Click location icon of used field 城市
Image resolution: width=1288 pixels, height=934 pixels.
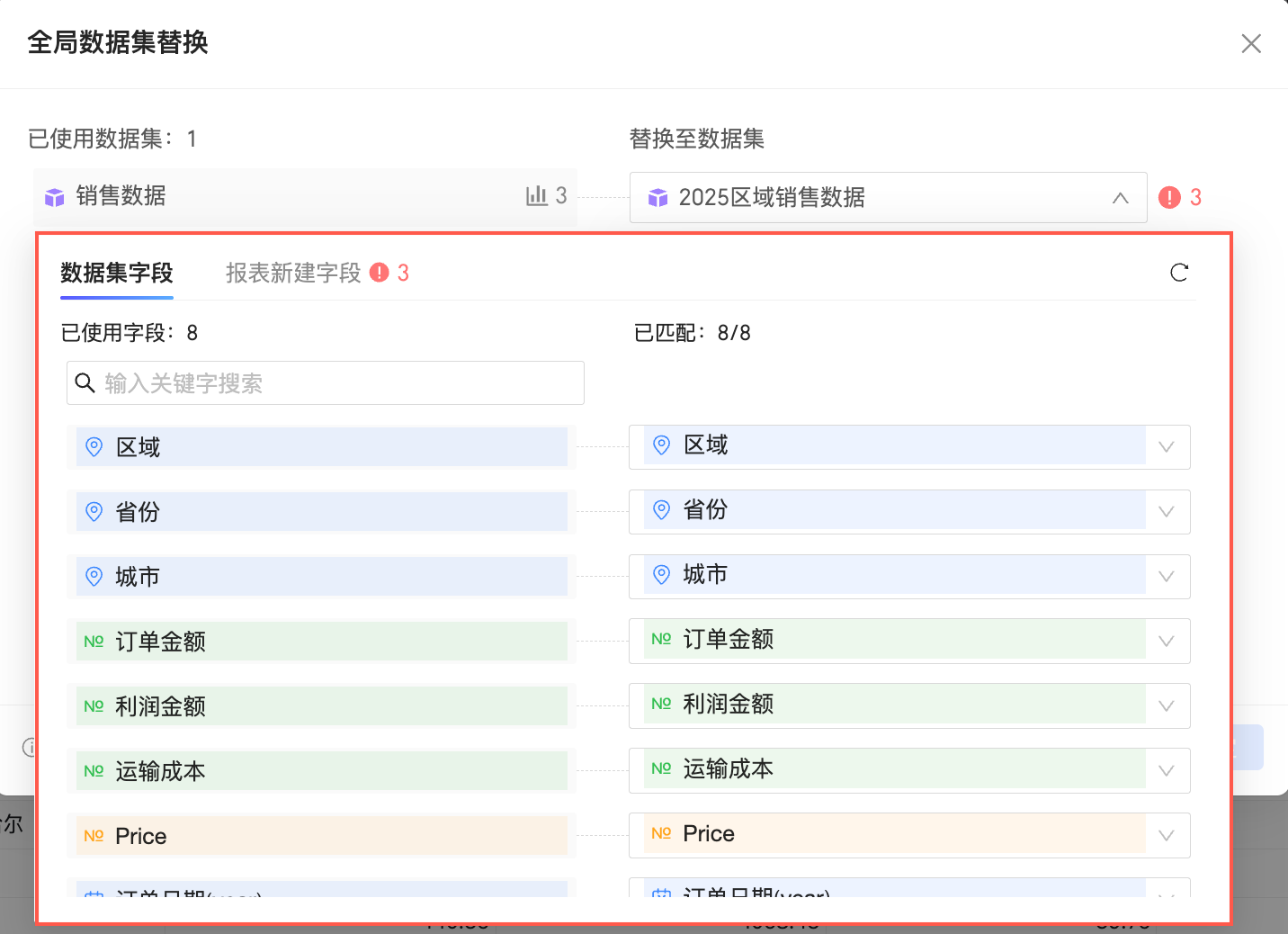click(x=94, y=576)
